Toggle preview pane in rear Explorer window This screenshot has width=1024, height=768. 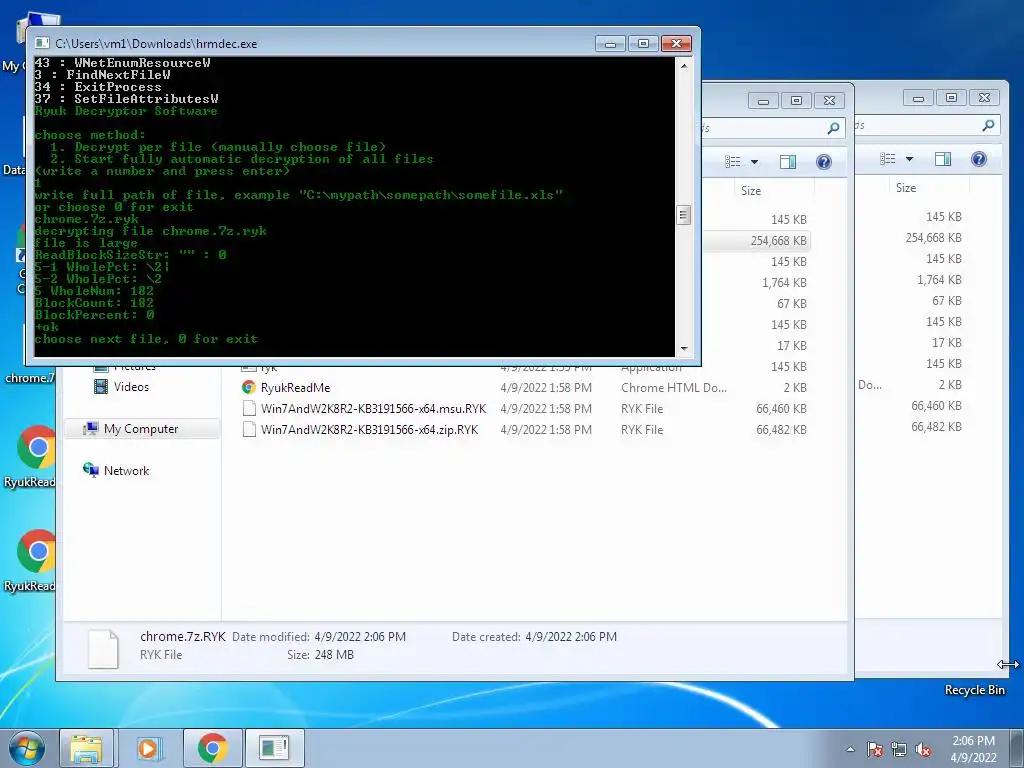(942, 159)
